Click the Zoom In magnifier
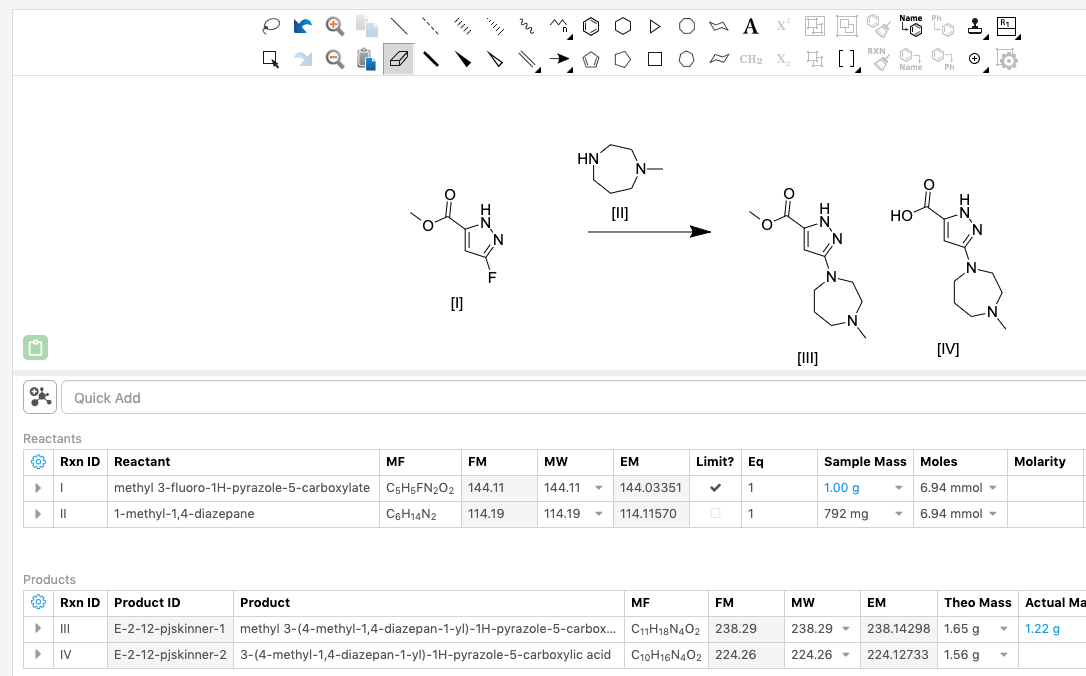Screen dimensions: 1086x676 click(335, 27)
